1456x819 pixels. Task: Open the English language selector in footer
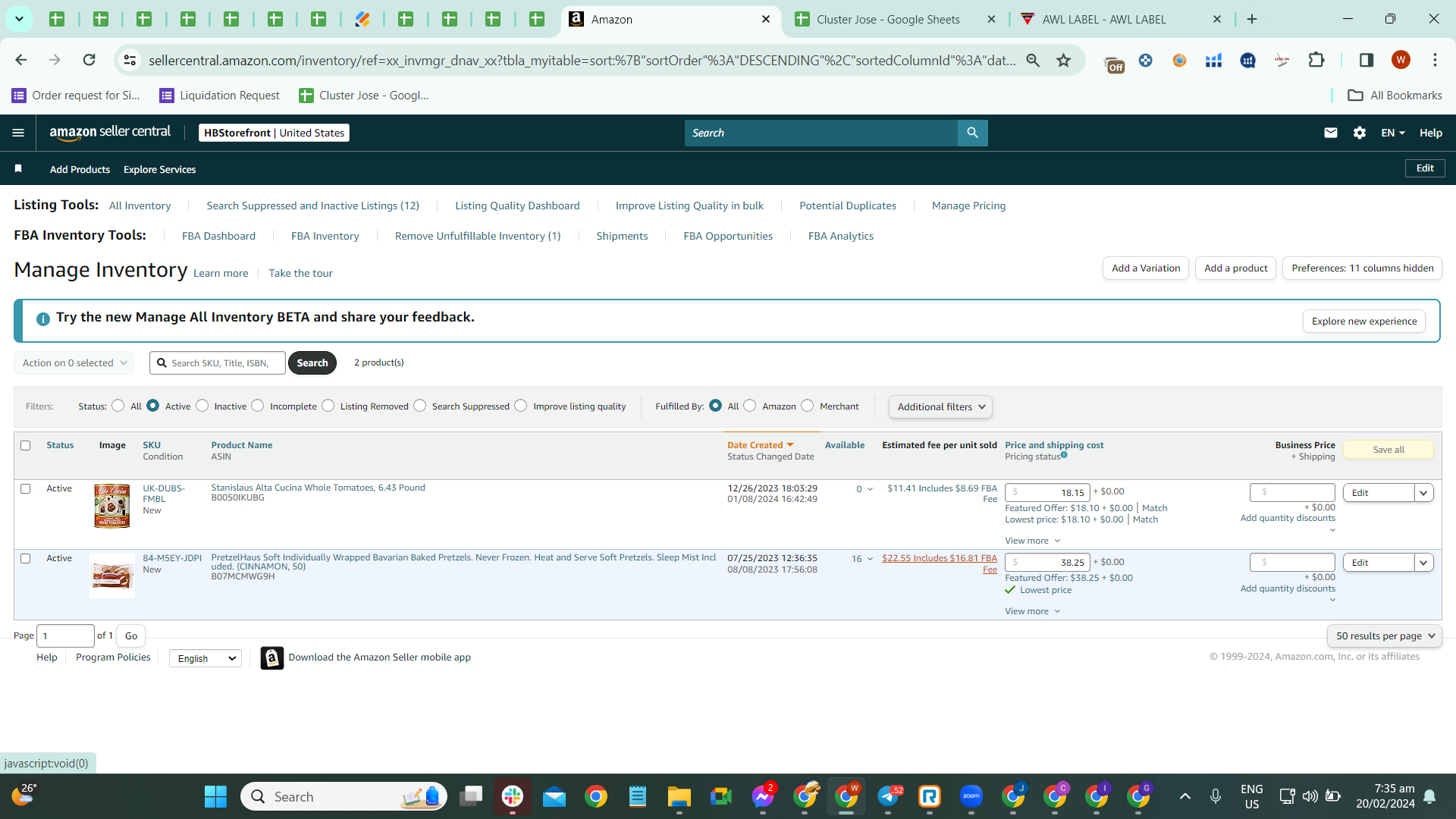206,658
